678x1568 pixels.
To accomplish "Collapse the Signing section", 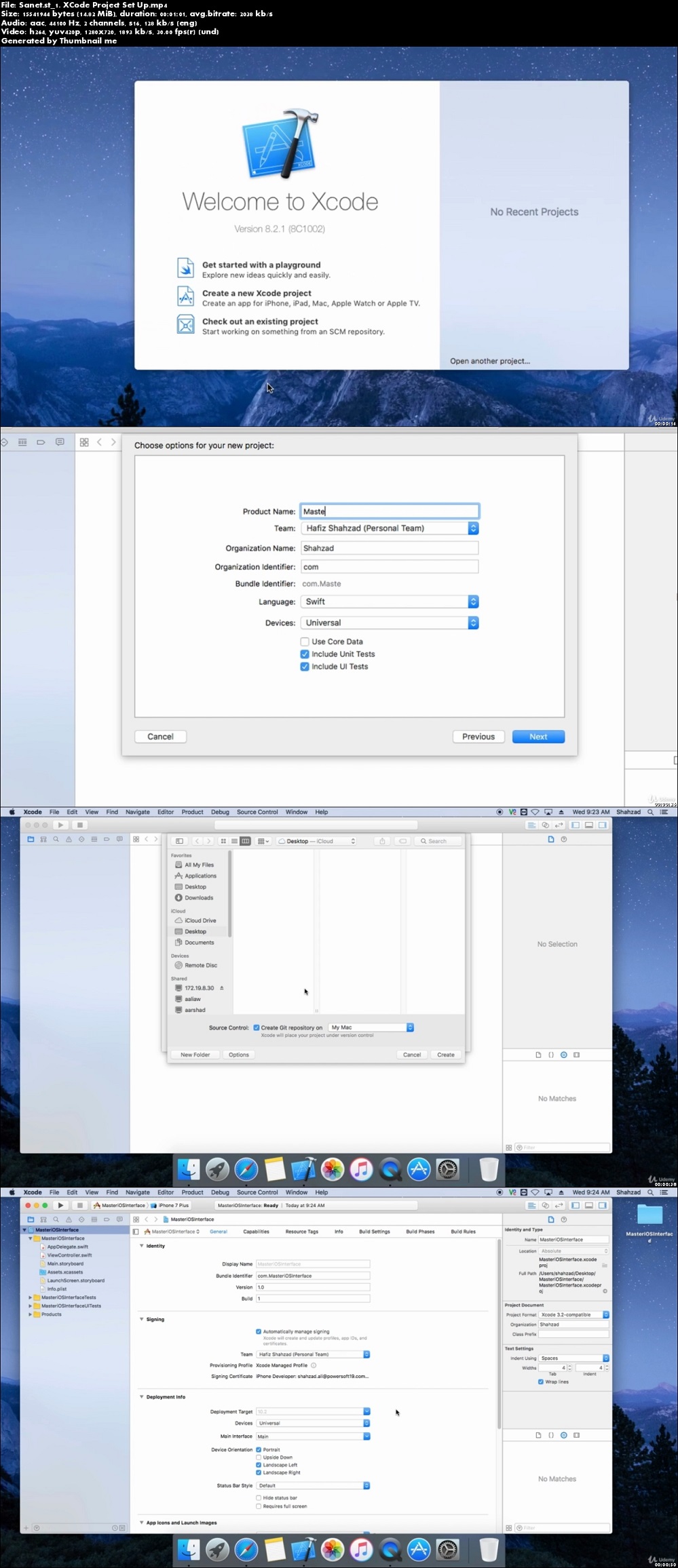I will click(x=141, y=1319).
